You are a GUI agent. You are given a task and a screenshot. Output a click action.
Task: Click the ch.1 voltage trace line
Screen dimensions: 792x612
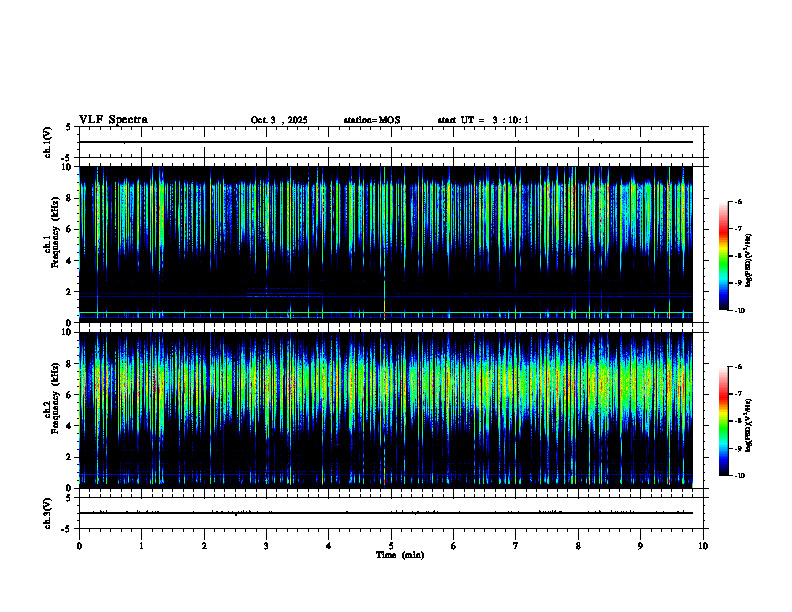pos(386,142)
